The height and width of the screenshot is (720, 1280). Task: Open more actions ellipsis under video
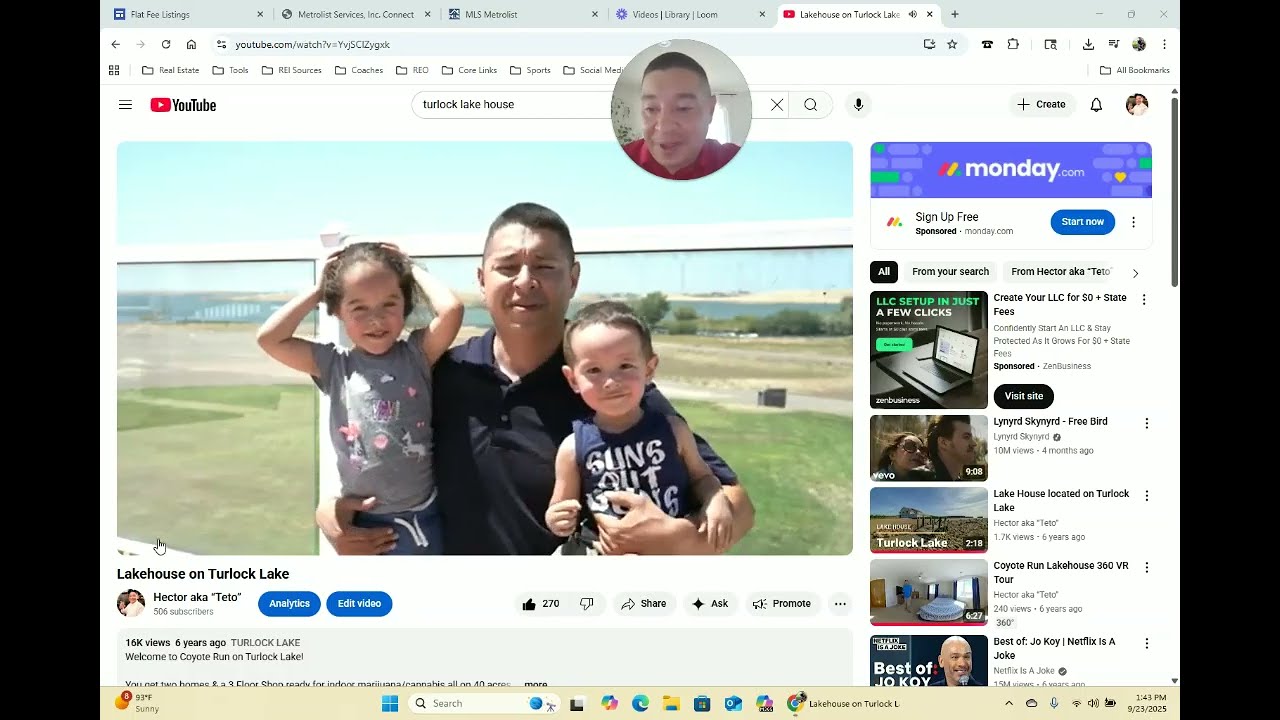pyautogui.click(x=840, y=604)
